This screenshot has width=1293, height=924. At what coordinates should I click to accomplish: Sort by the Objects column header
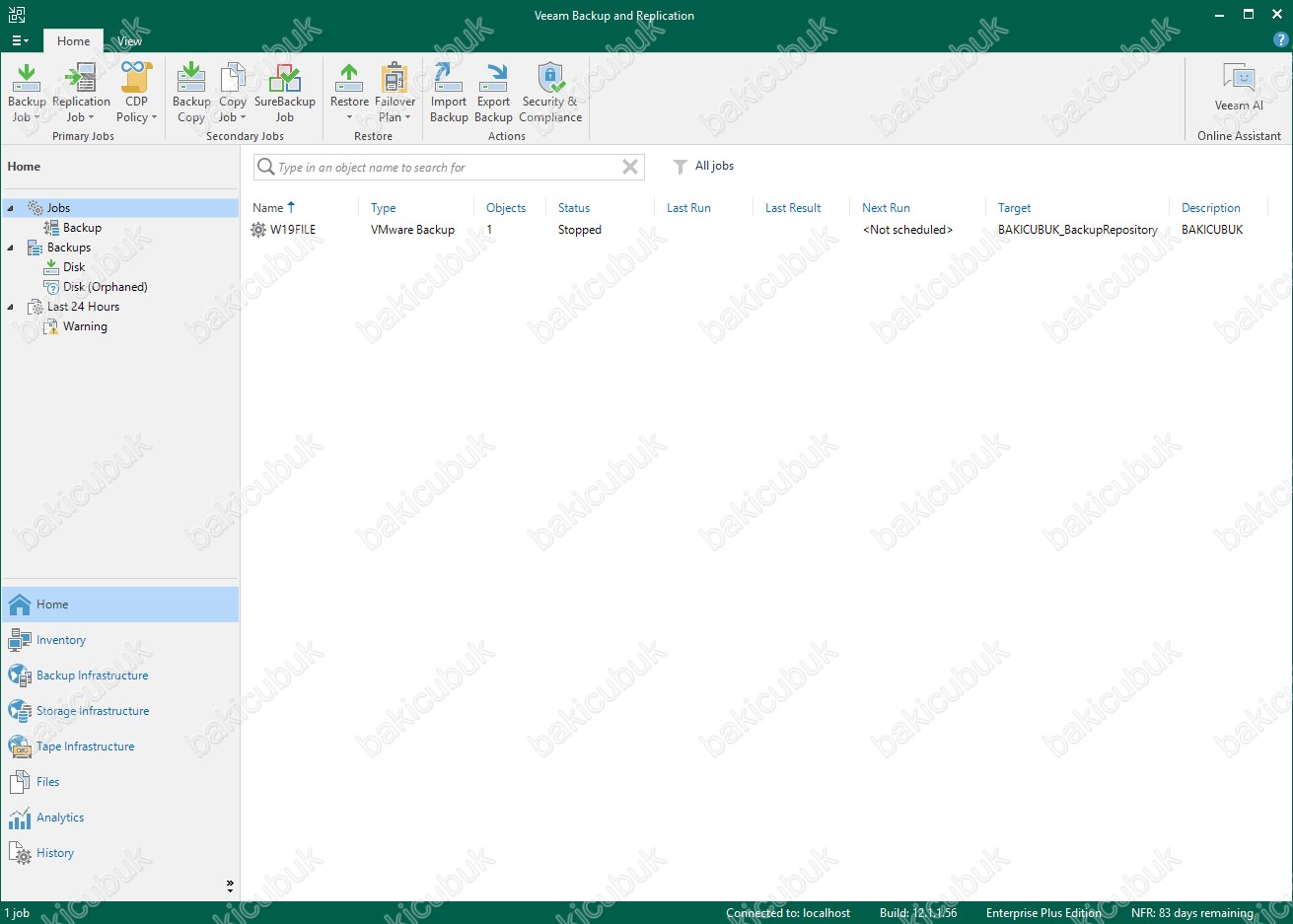pyautogui.click(x=506, y=208)
